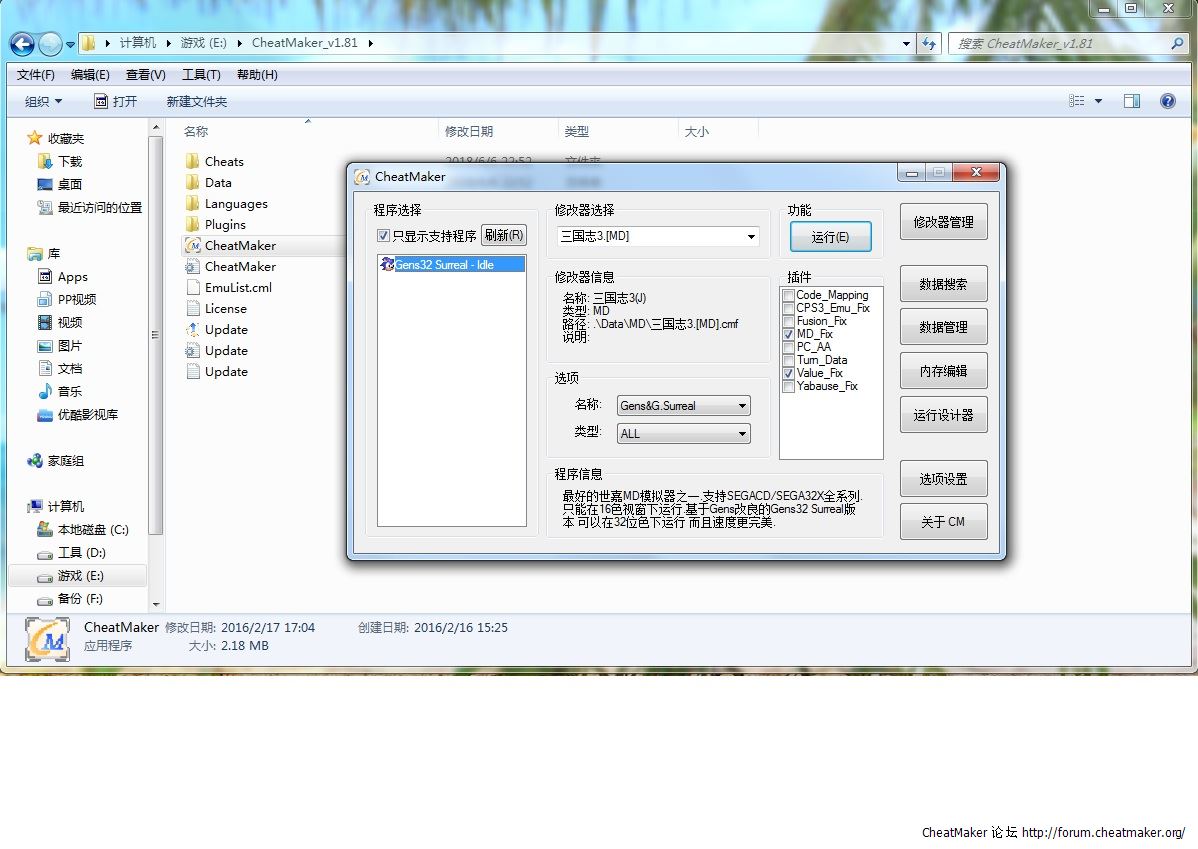The width and height of the screenshot is (1198, 849).
Task: Select the 本地磁盘 (C:) drive
Action: point(92,529)
